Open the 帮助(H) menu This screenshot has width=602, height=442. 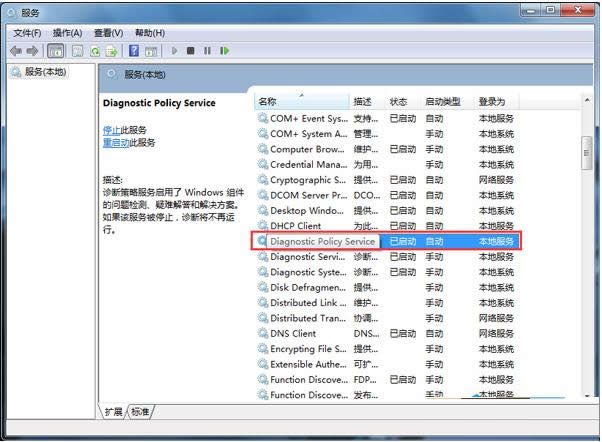150,33
